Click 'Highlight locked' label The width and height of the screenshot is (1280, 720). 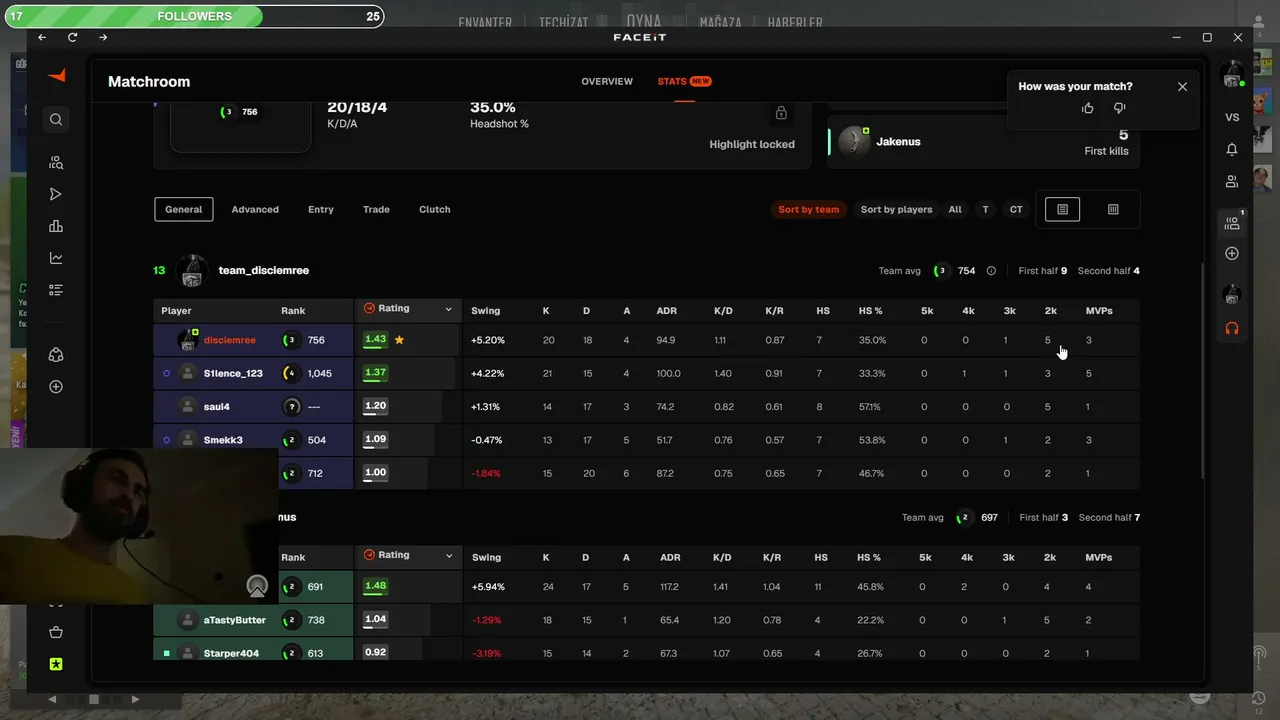point(752,144)
